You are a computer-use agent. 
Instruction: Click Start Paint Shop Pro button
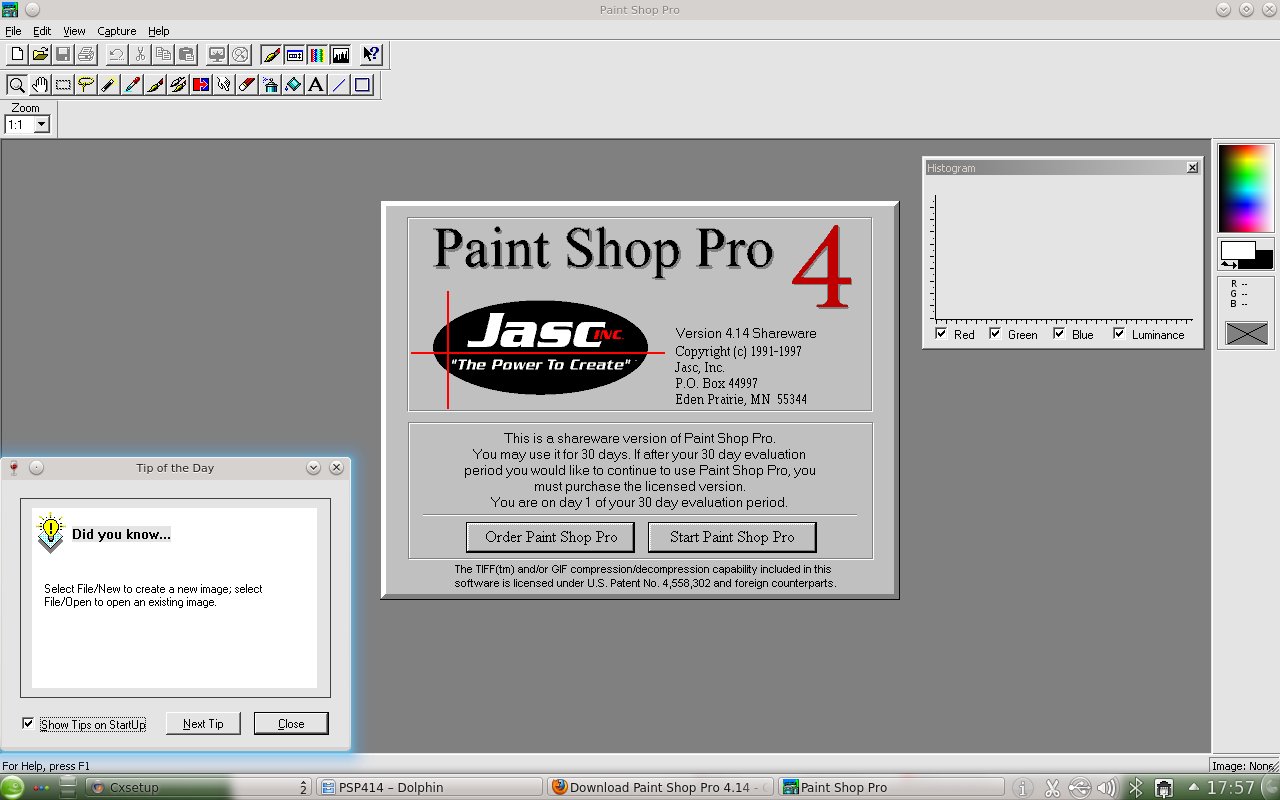pos(732,537)
